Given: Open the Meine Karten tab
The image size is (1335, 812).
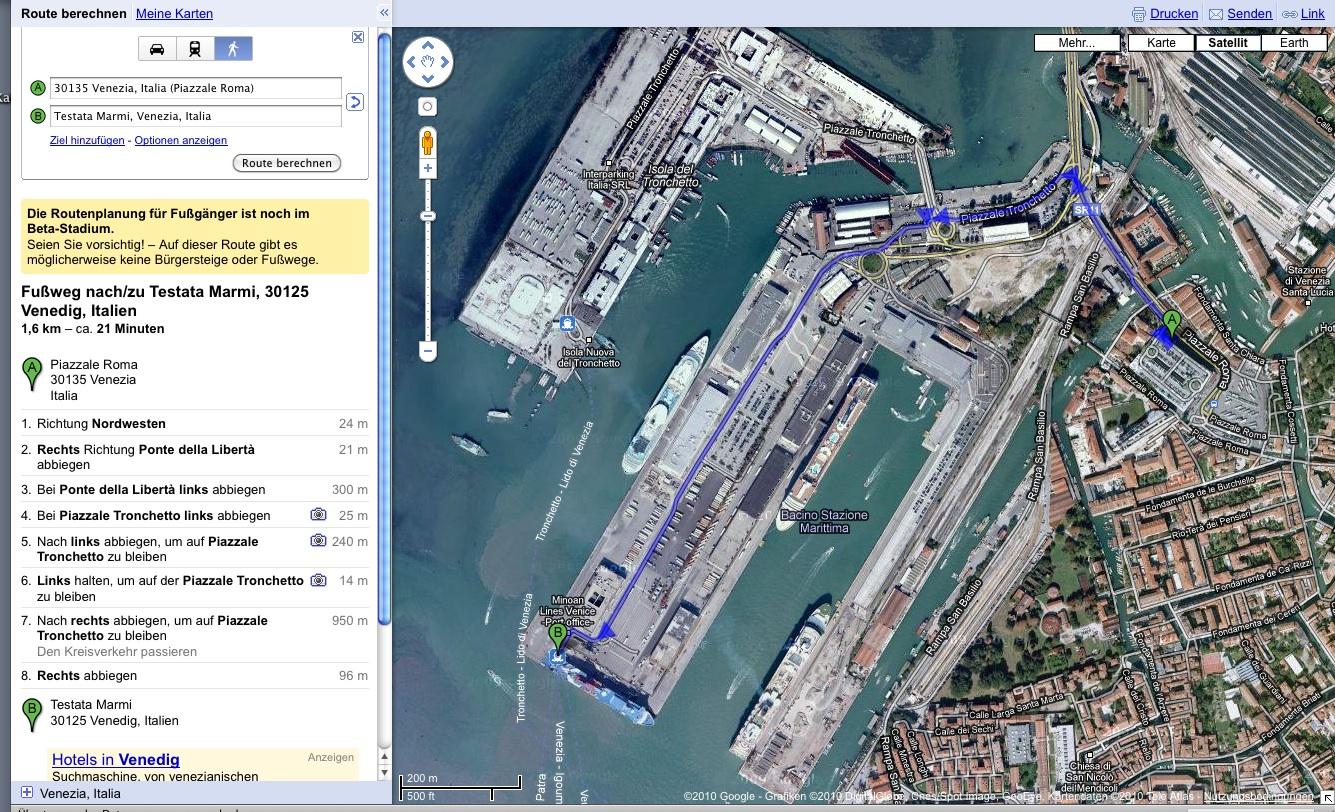Looking at the screenshot, I should pos(174,14).
